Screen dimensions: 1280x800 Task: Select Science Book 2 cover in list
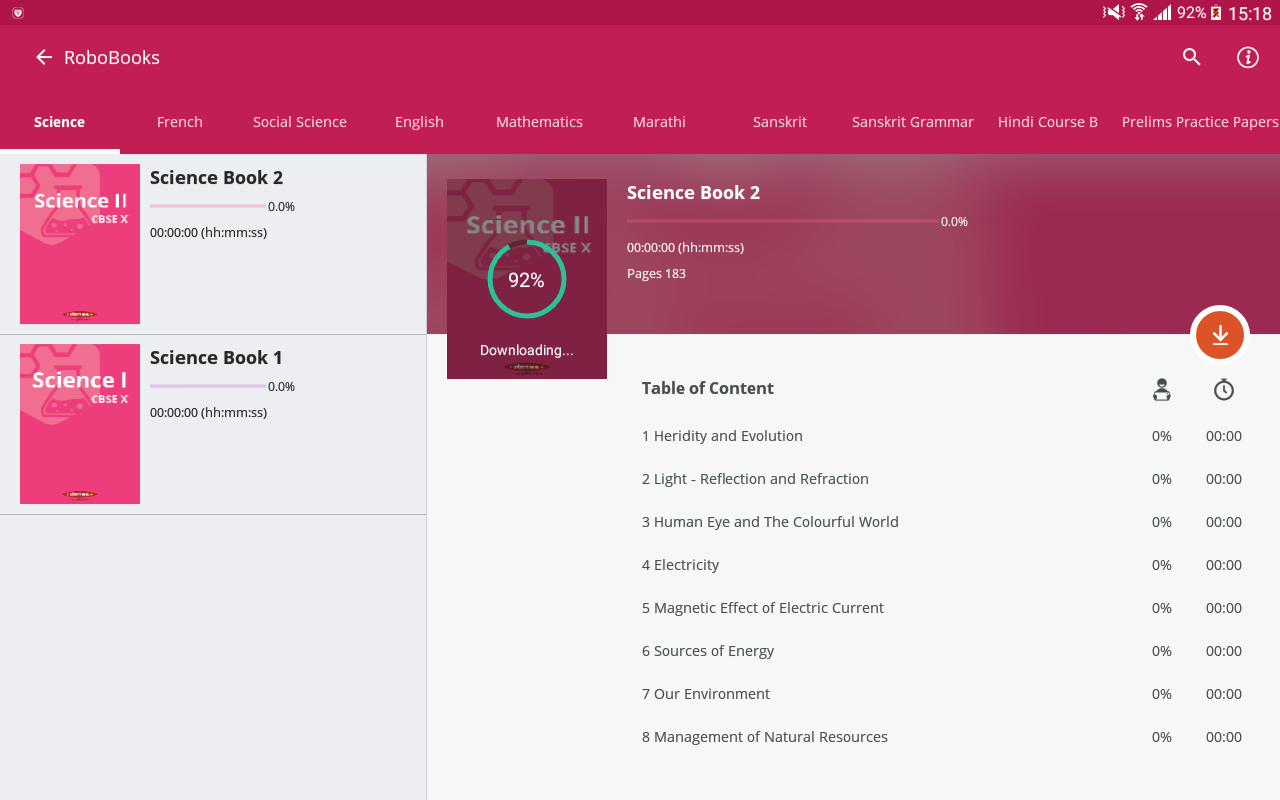80,244
